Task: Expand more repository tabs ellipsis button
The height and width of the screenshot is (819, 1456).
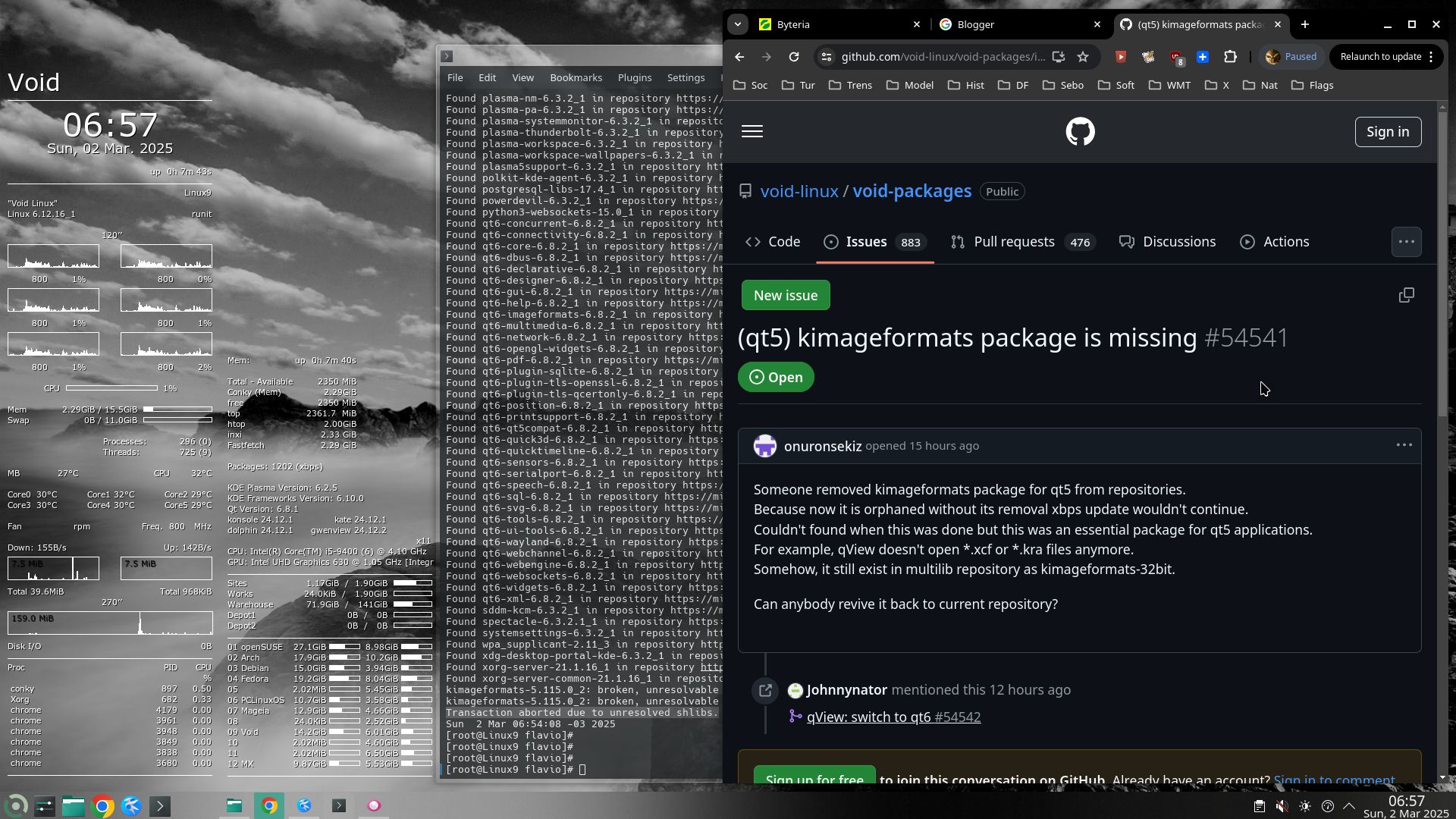Action: tap(1406, 242)
